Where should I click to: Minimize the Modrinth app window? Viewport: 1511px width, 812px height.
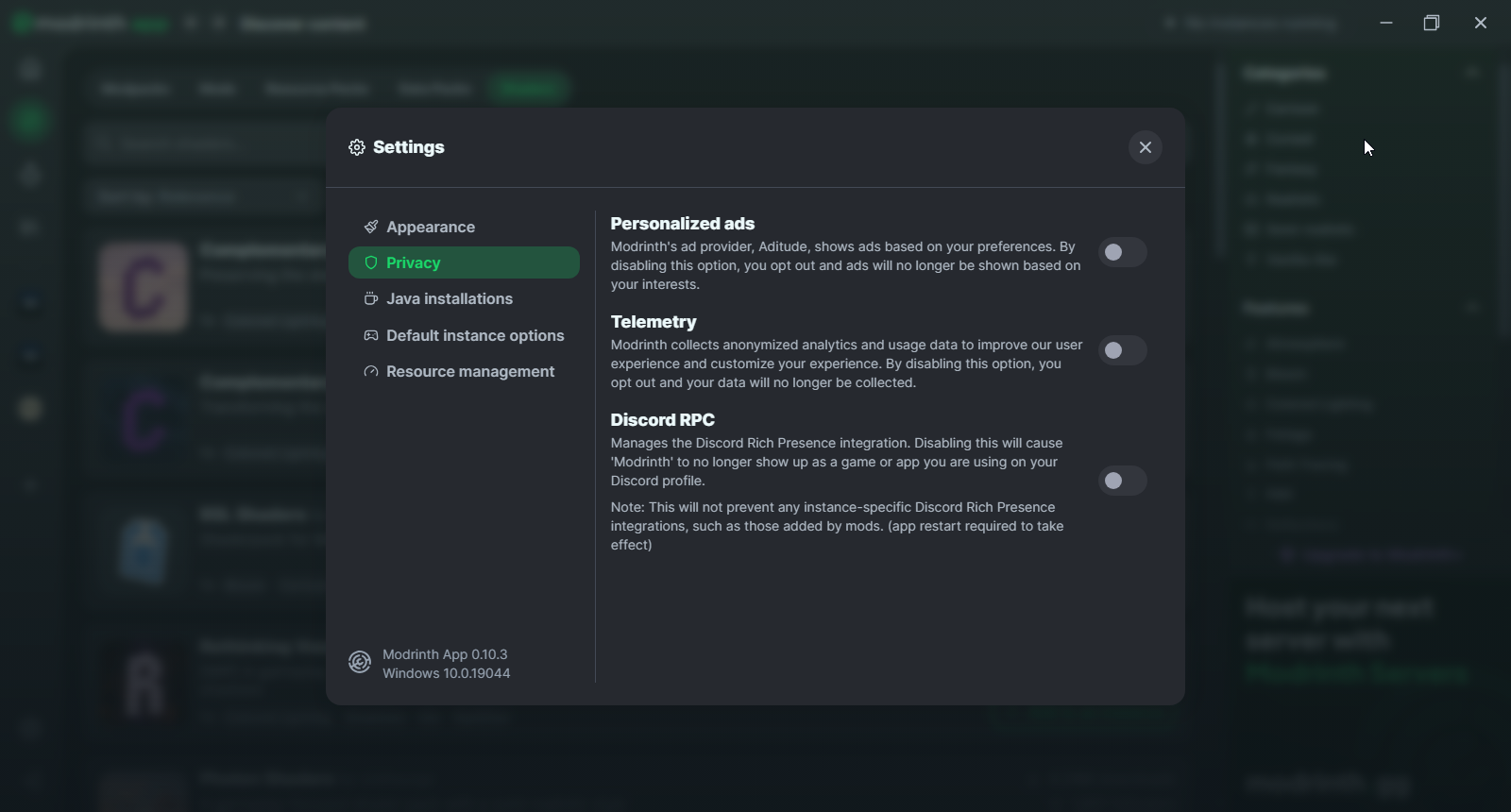click(x=1386, y=23)
